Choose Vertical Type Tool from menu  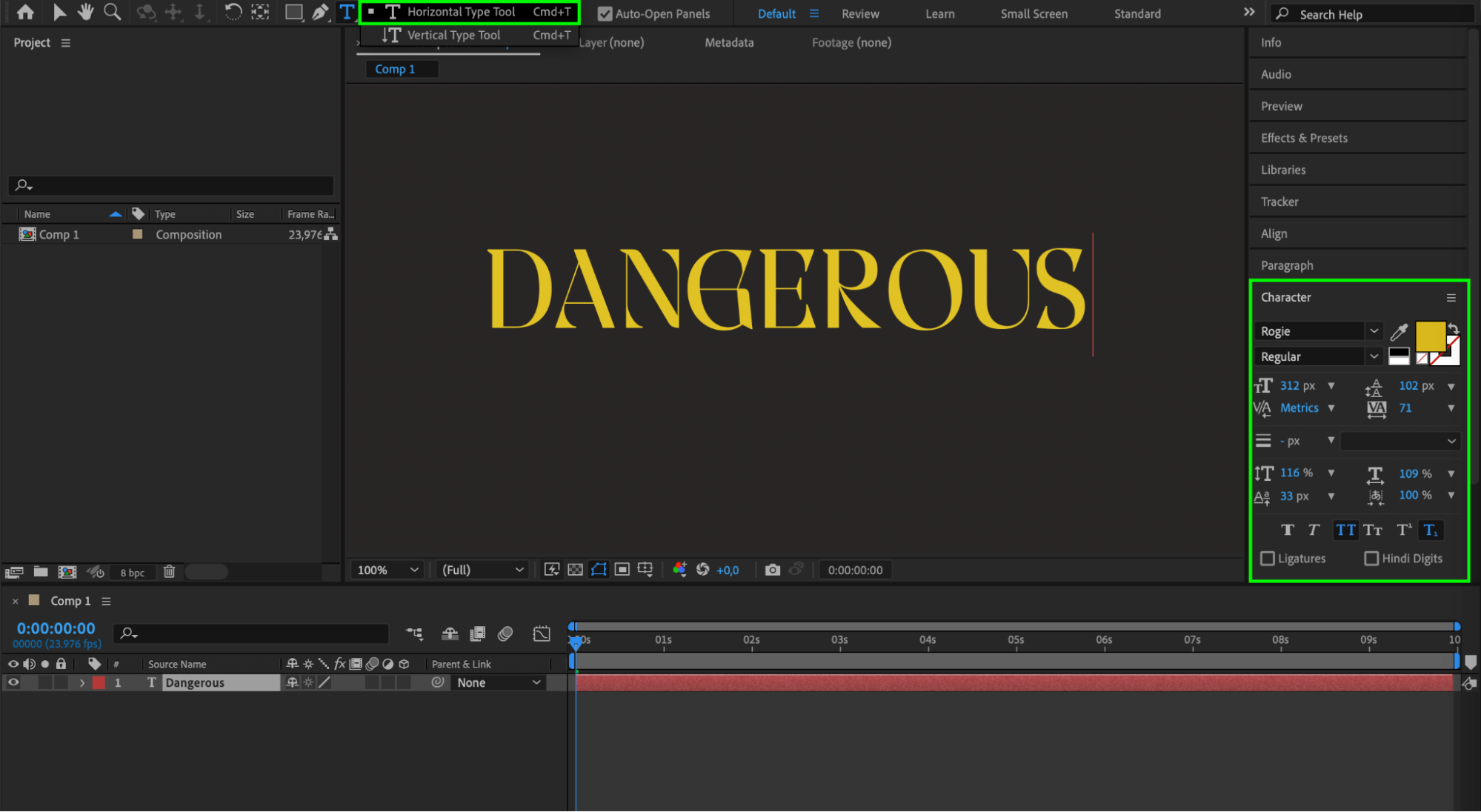pos(453,35)
